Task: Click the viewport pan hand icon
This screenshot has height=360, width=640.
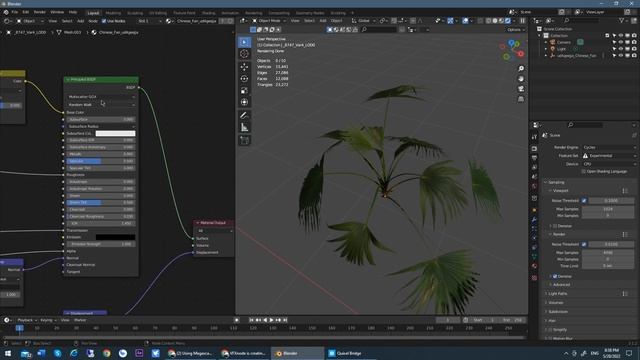Action: (521, 79)
